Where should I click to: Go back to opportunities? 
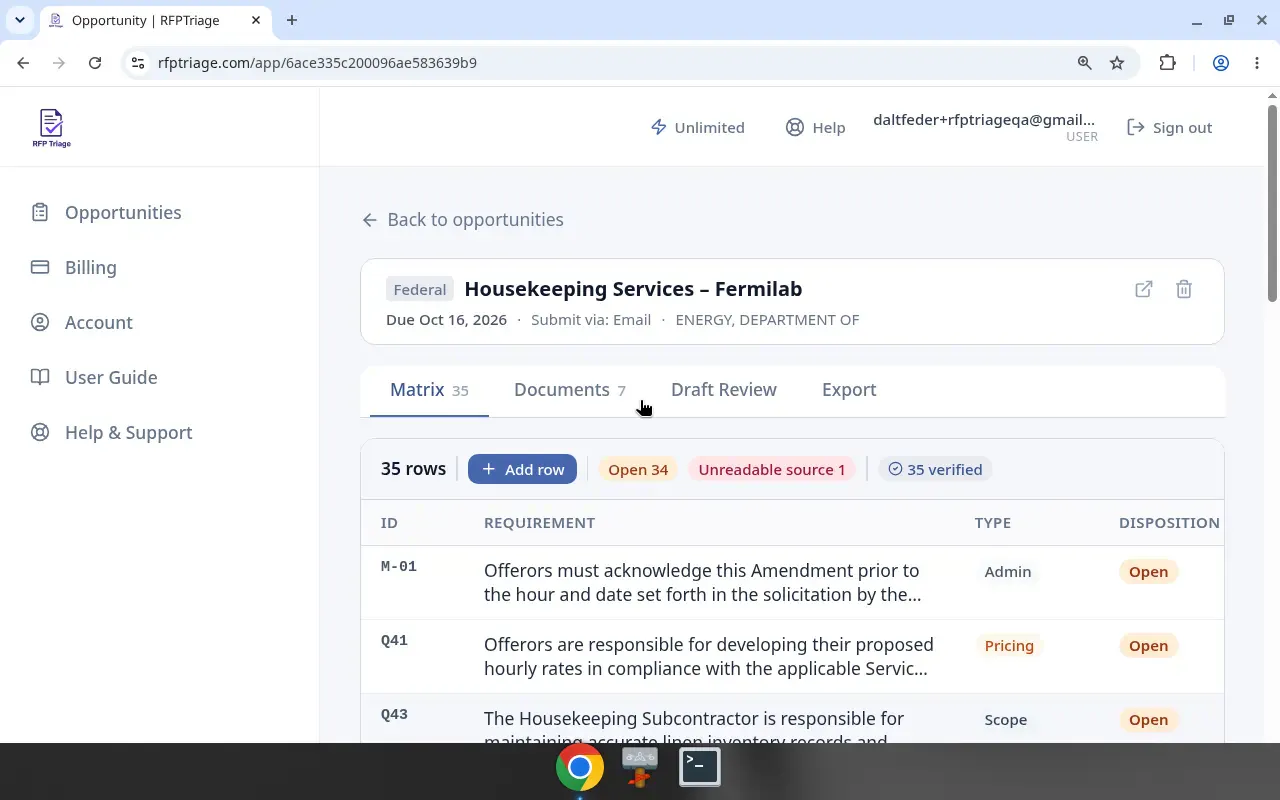pos(462,219)
